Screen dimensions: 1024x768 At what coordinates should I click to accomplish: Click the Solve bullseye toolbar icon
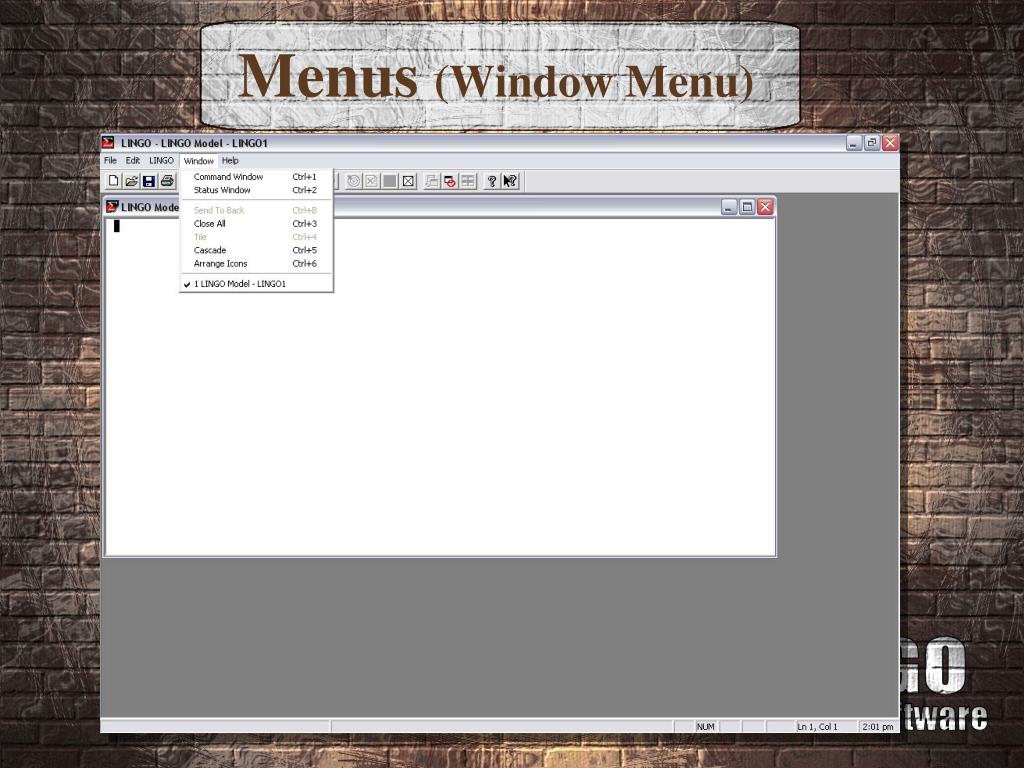pyautogui.click(x=353, y=181)
